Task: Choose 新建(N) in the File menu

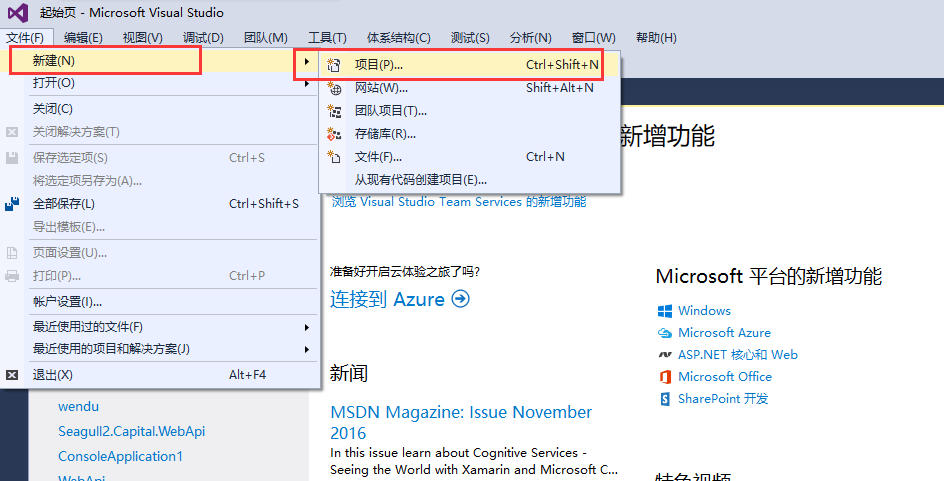Action: 160,61
